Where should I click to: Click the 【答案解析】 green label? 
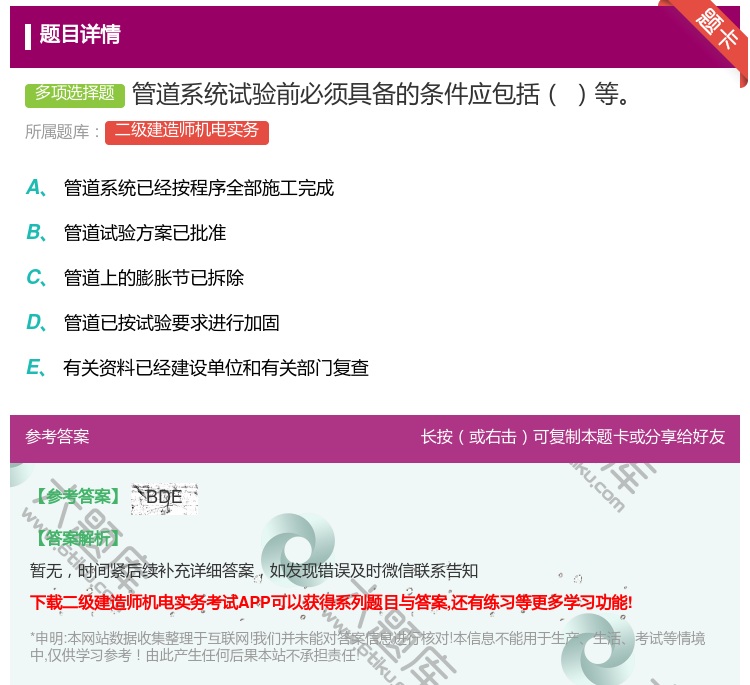click(78, 538)
